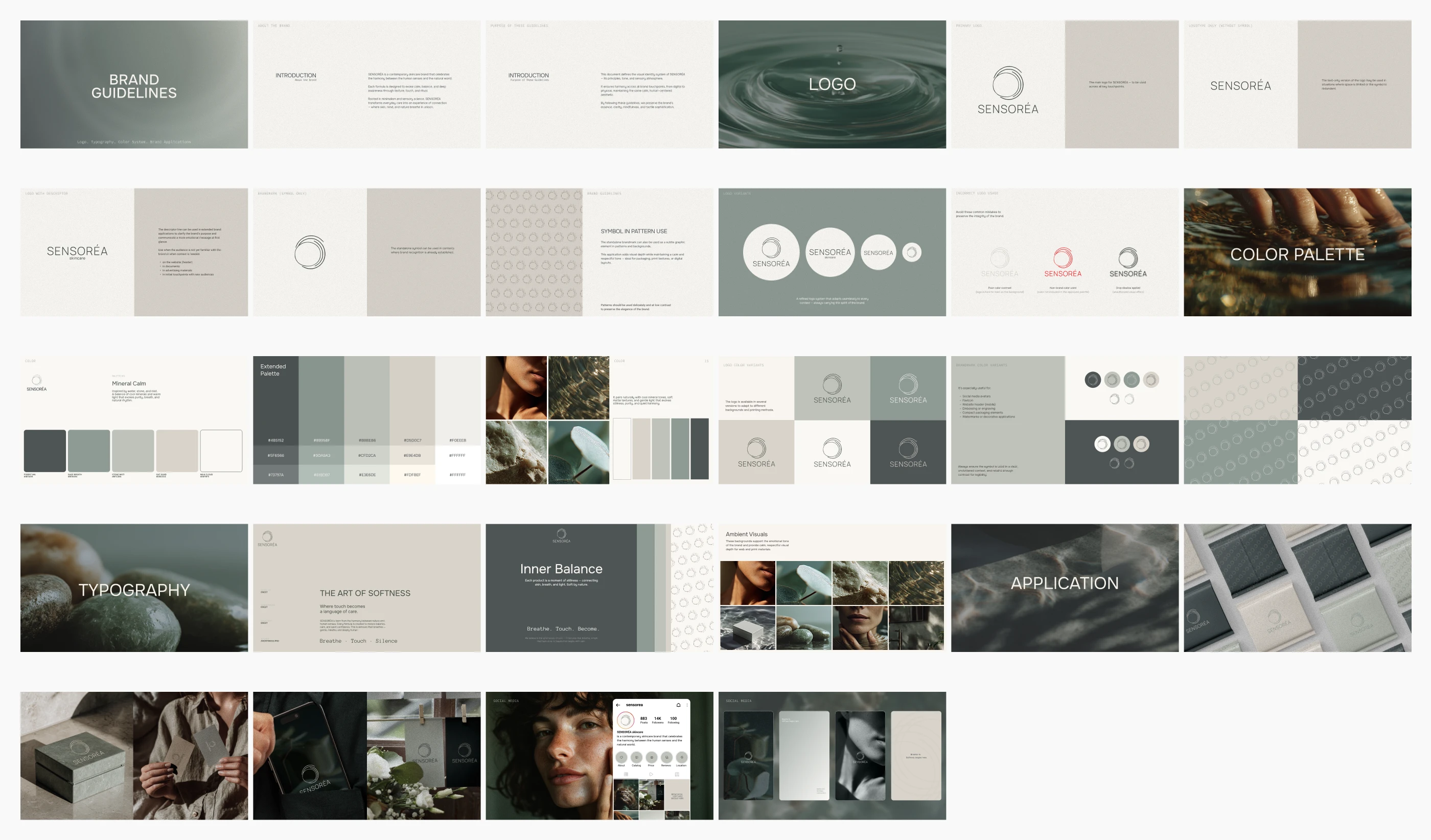The height and width of the screenshot is (840, 1431).
Task: Click the Location story highlight
Action: pos(682,757)
